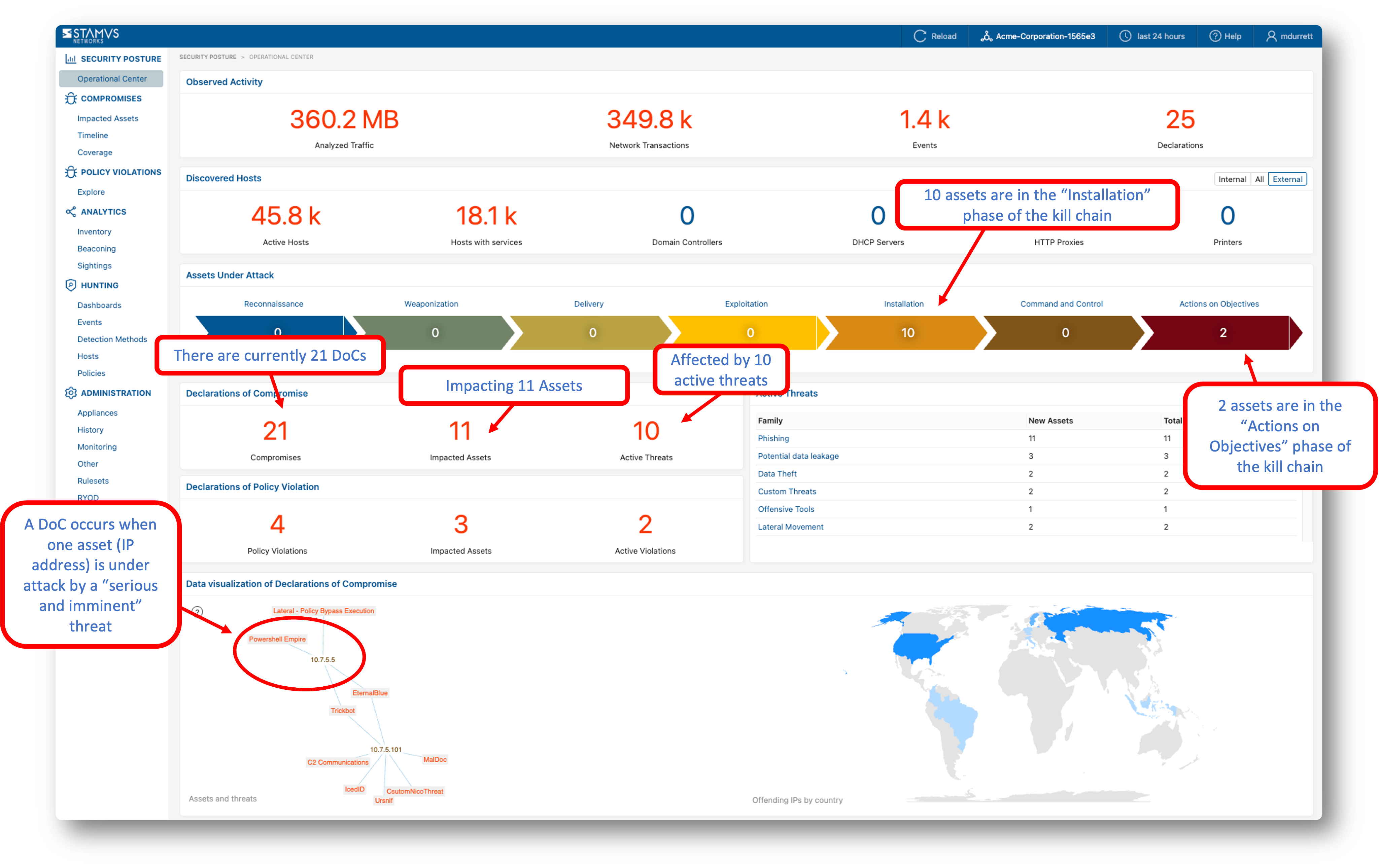Click the Analytics share-node icon
Screen dimensions: 1379x868
[70, 212]
